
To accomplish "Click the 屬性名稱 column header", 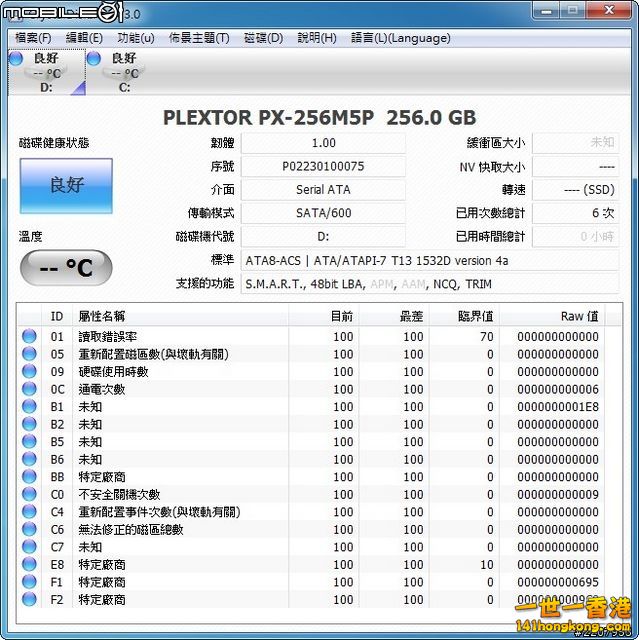I will 102,316.
